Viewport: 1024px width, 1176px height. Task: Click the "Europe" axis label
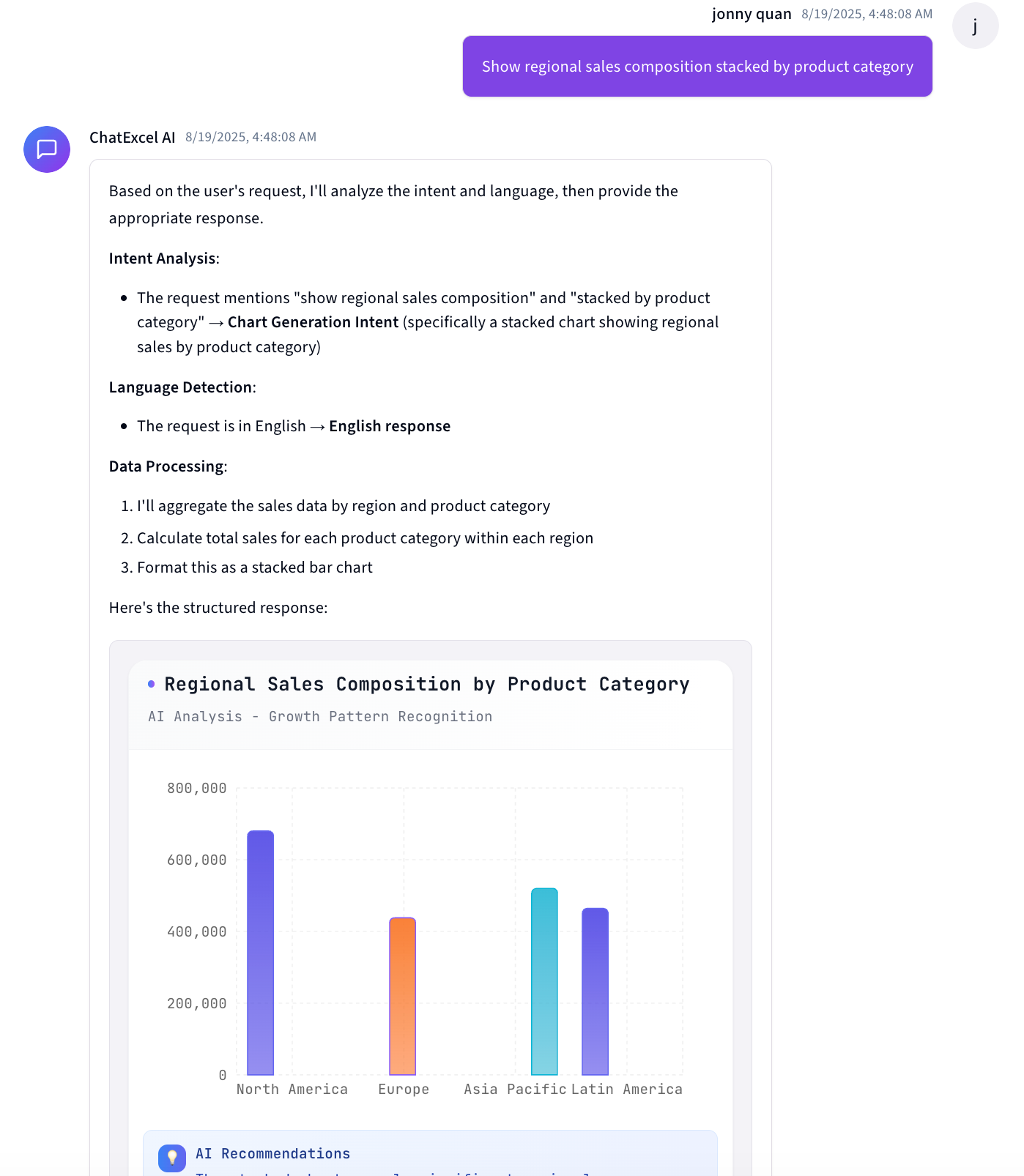click(402, 1089)
